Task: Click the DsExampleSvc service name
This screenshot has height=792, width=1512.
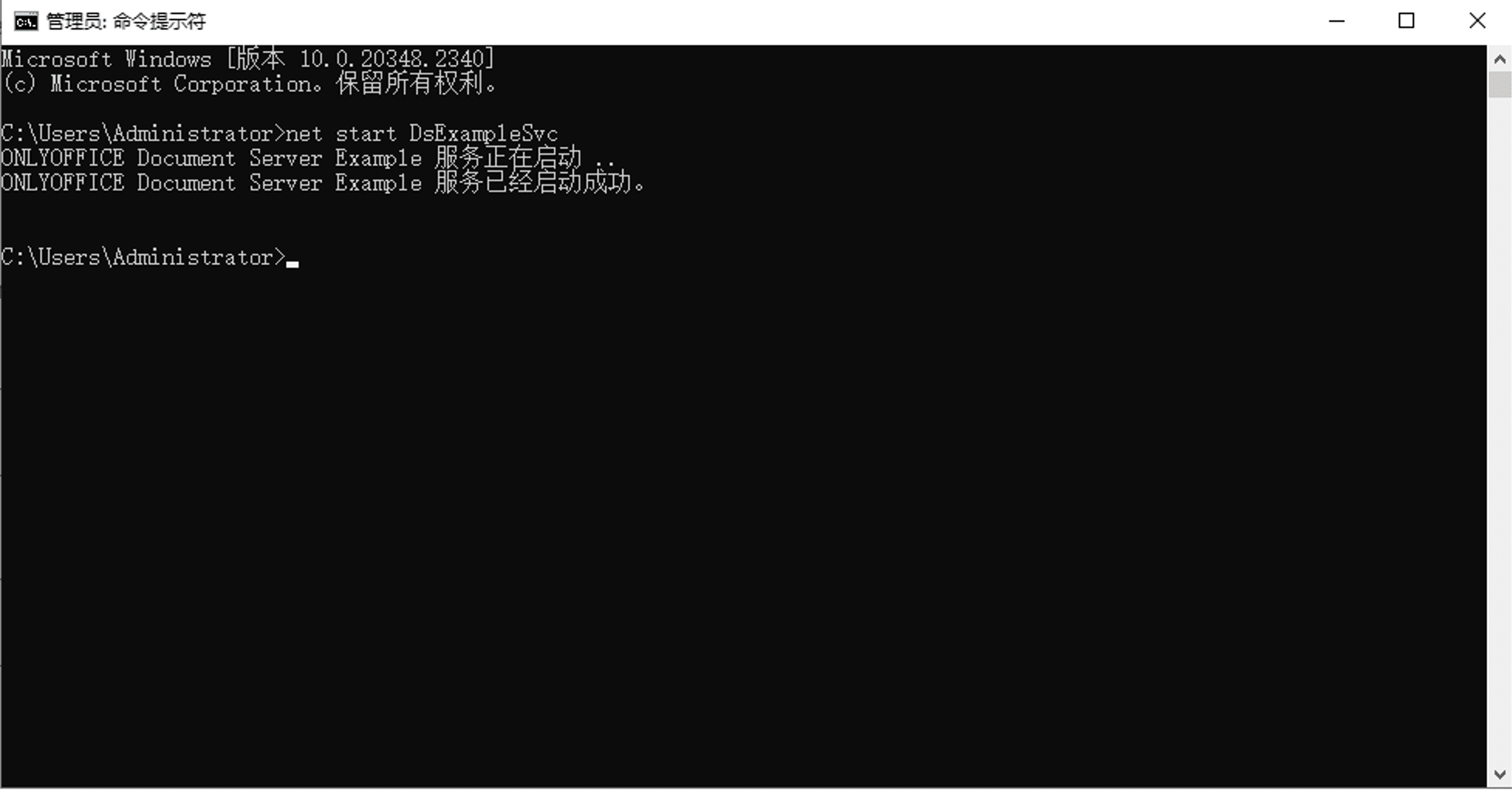Action: (x=484, y=134)
